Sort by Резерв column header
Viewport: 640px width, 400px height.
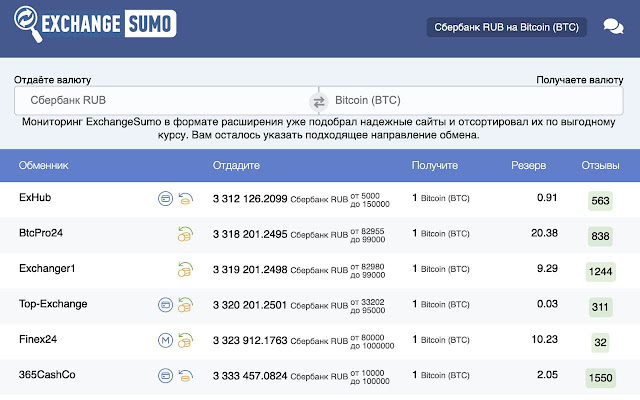point(529,165)
